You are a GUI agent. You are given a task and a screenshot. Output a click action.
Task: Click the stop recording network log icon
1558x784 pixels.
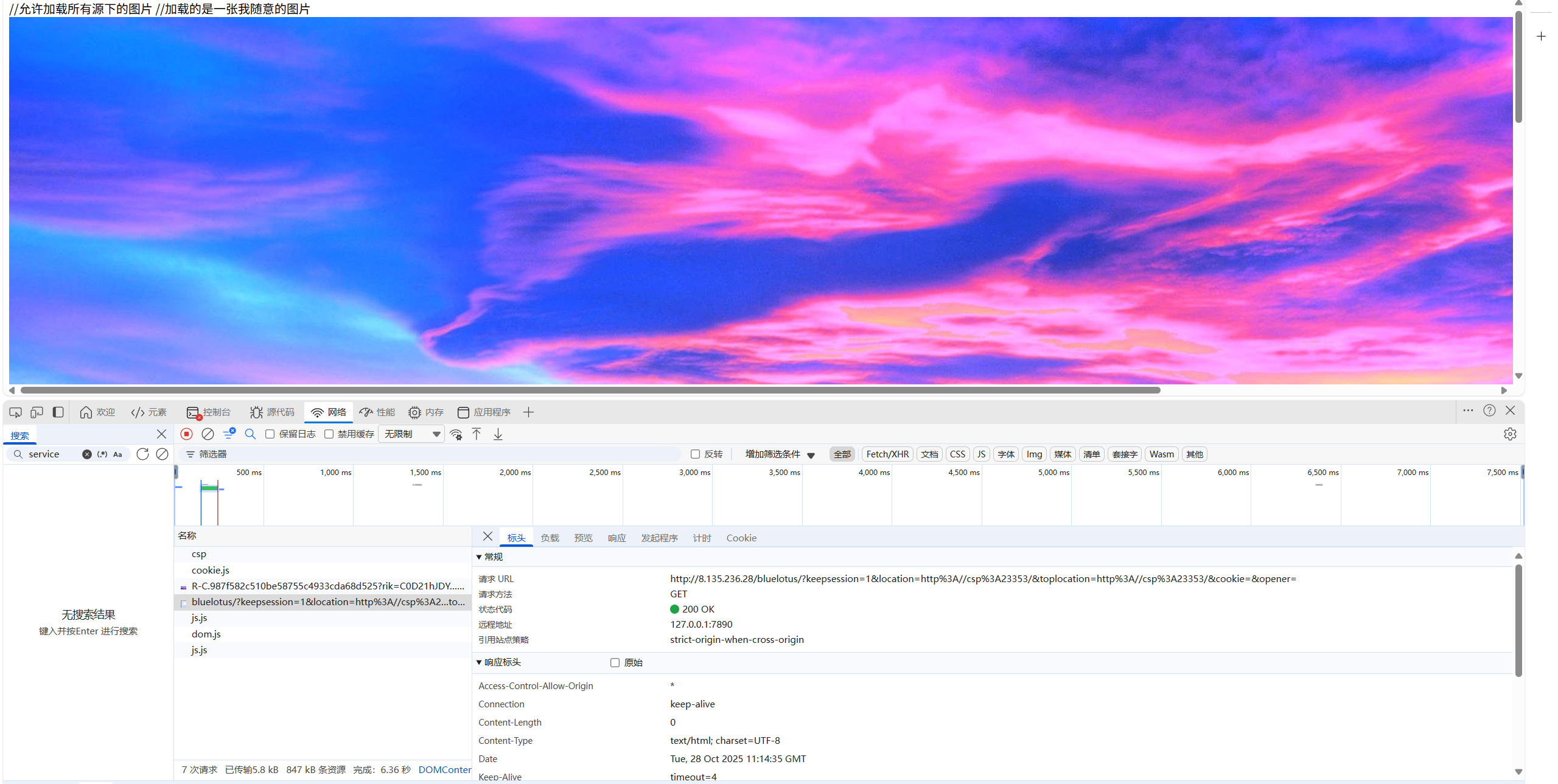click(x=187, y=434)
